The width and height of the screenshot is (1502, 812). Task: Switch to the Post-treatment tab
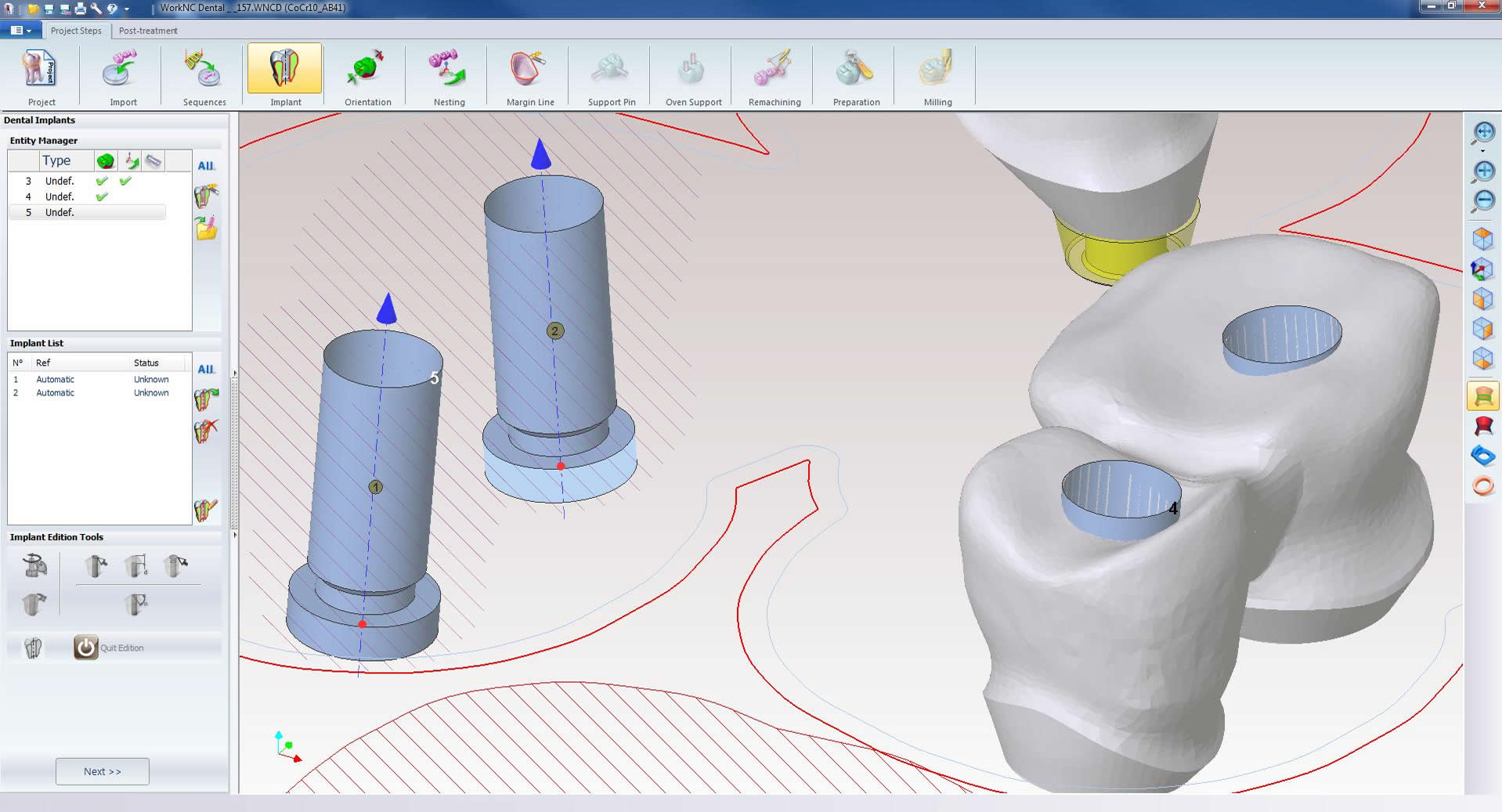coord(148,31)
